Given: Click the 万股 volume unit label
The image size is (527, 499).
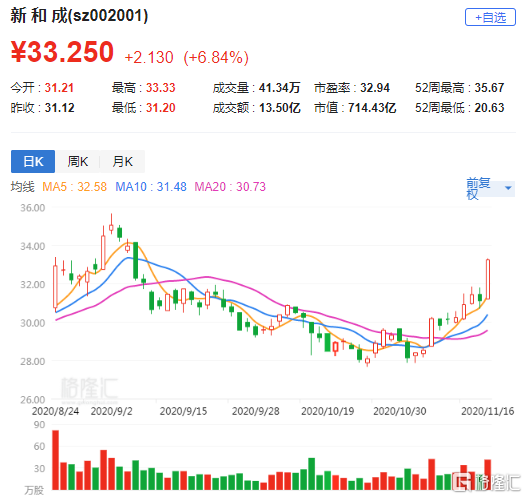Looking at the screenshot, I should [34, 491].
